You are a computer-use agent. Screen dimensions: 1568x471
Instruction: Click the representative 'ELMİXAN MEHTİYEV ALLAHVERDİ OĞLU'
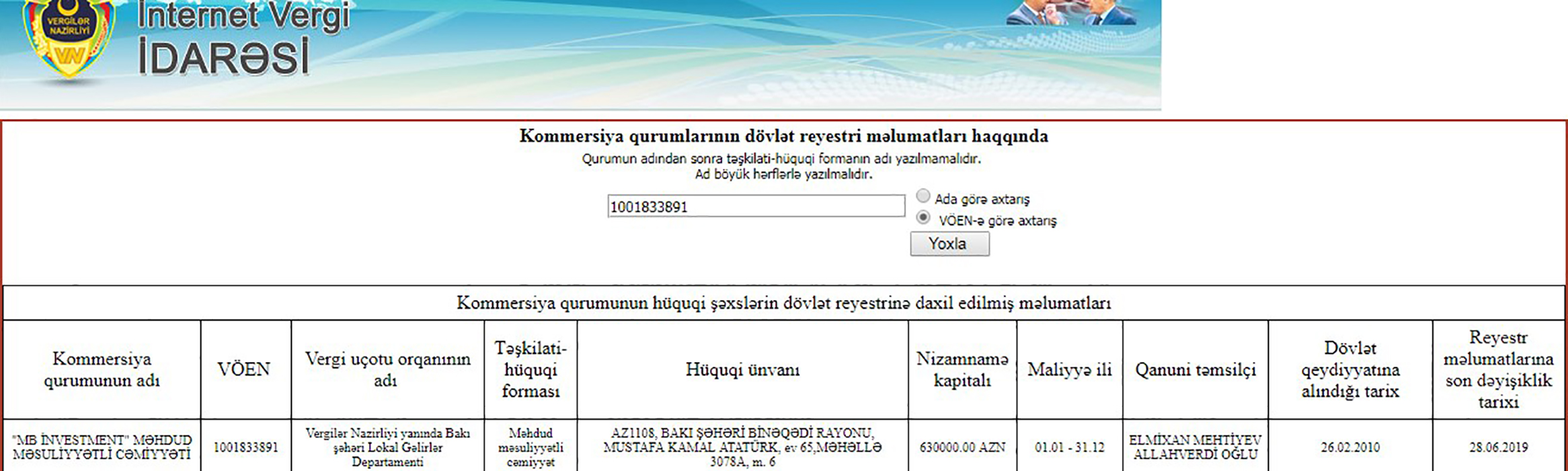tap(1195, 447)
